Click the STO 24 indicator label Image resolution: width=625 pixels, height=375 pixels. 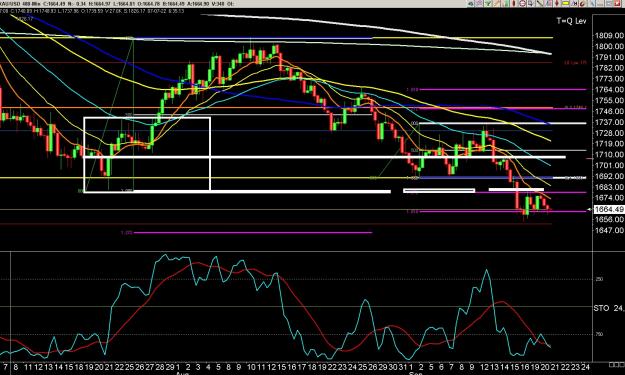coord(609,308)
